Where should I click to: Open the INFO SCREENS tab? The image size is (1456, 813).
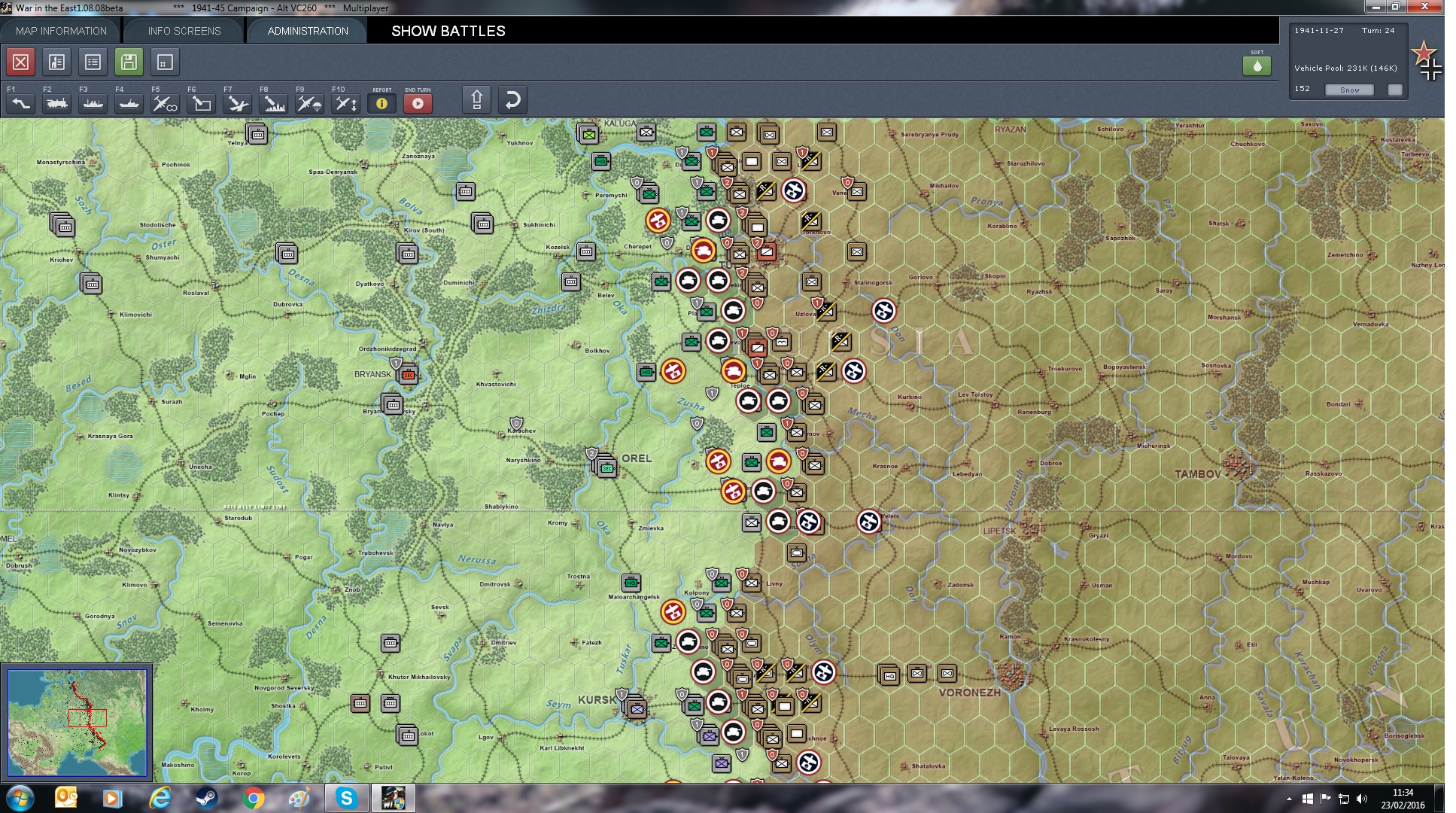[x=184, y=31]
